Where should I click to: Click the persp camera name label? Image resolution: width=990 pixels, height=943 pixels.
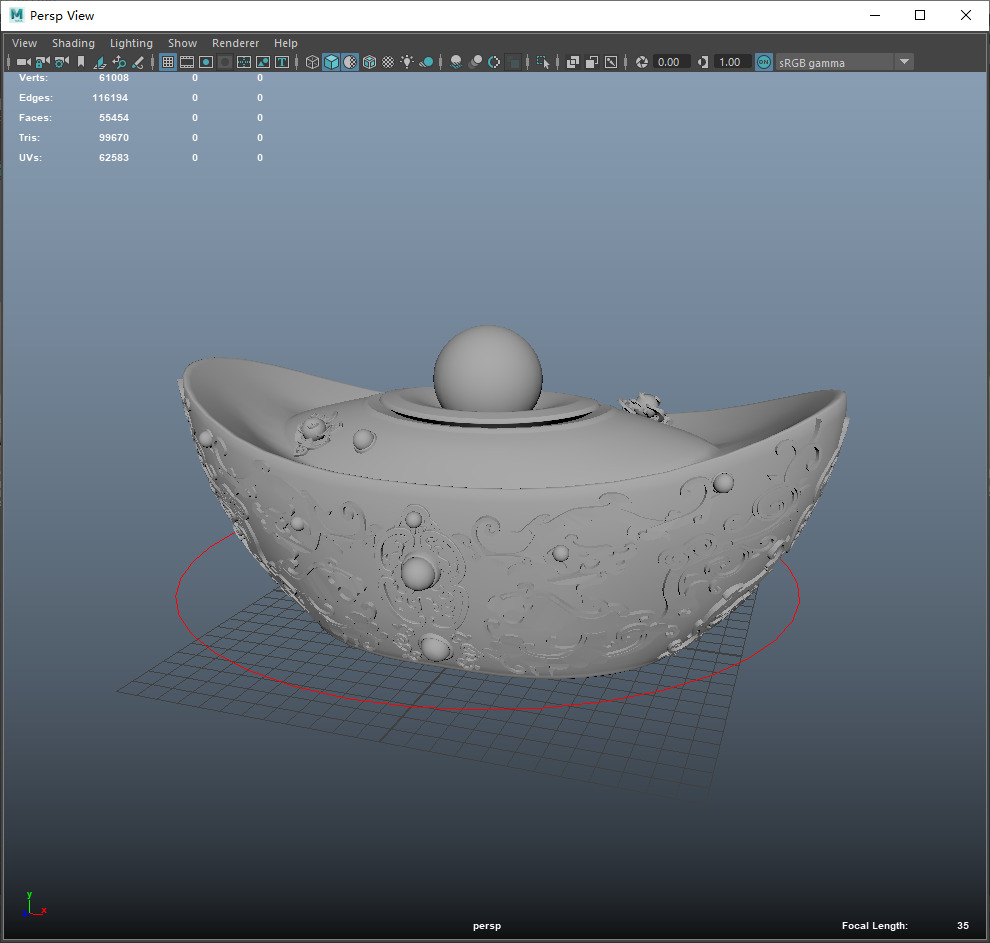(487, 926)
